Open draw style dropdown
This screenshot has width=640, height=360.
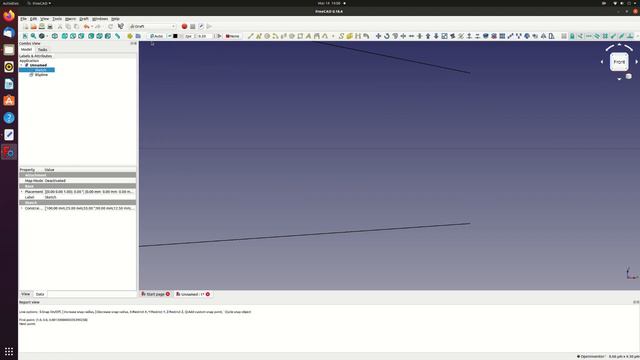46,36
